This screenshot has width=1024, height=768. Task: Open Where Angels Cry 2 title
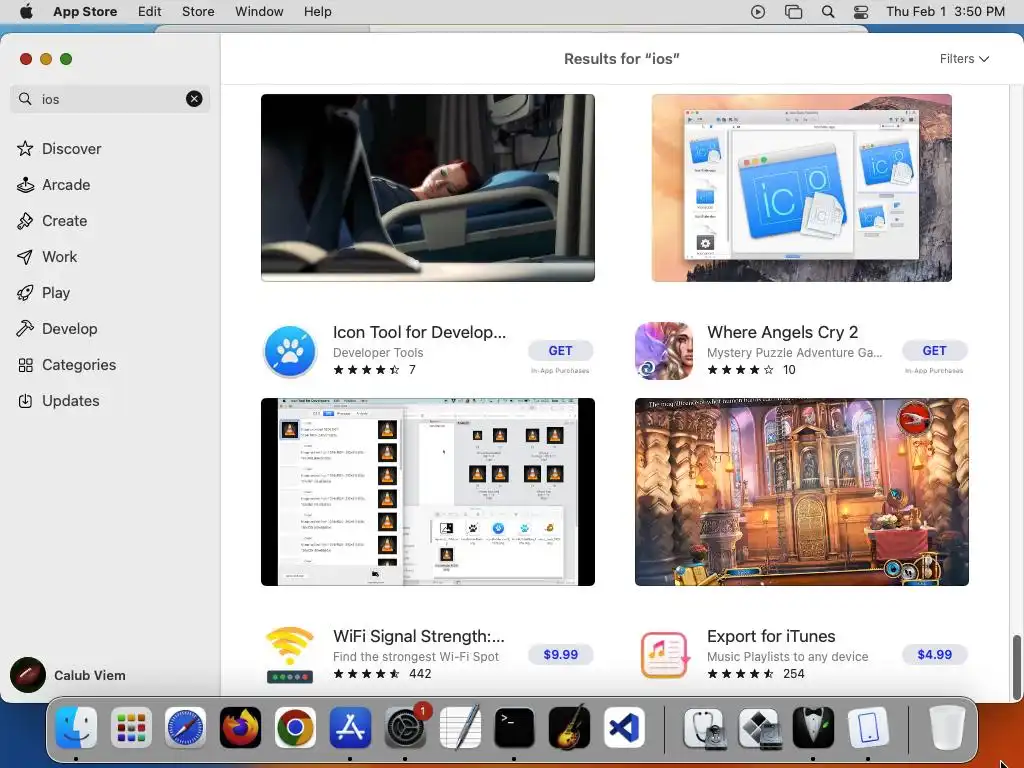pos(782,332)
